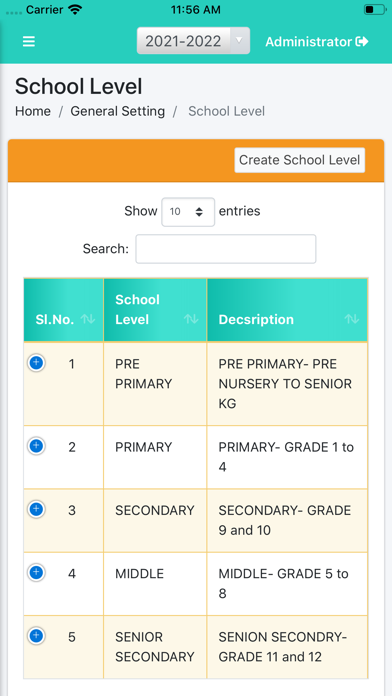392x696 pixels.
Task: Open the hamburger navigation menu
Action: [x=29, y=41]
